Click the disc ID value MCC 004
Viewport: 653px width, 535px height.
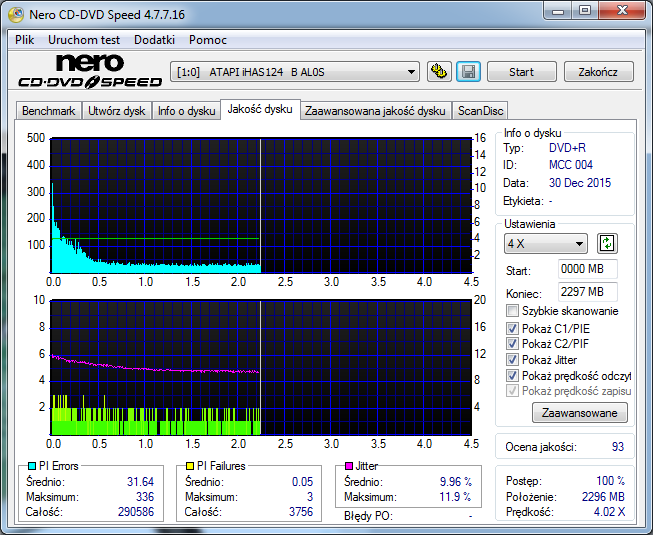(571, 165)
